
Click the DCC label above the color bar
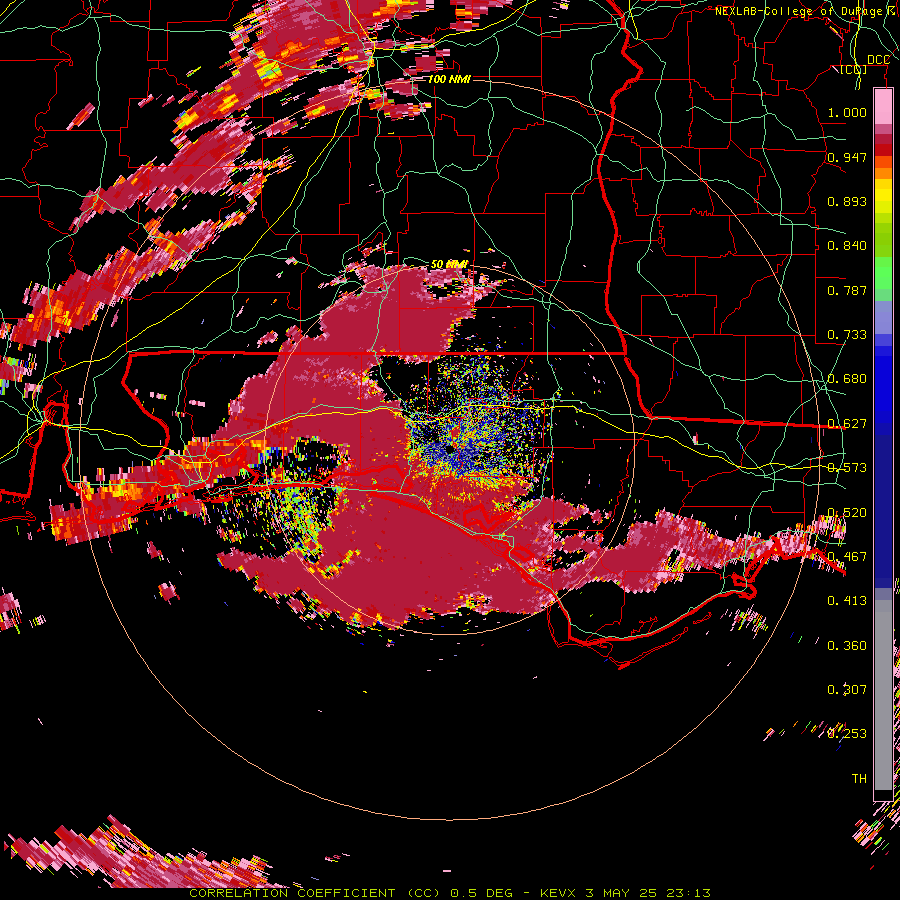[x=878, y=60]
